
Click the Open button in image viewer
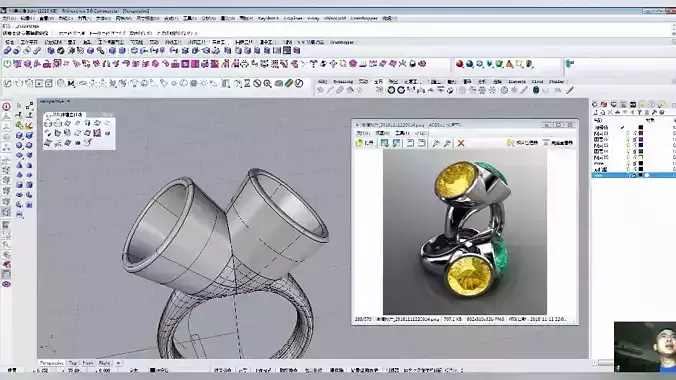(365, 143)
